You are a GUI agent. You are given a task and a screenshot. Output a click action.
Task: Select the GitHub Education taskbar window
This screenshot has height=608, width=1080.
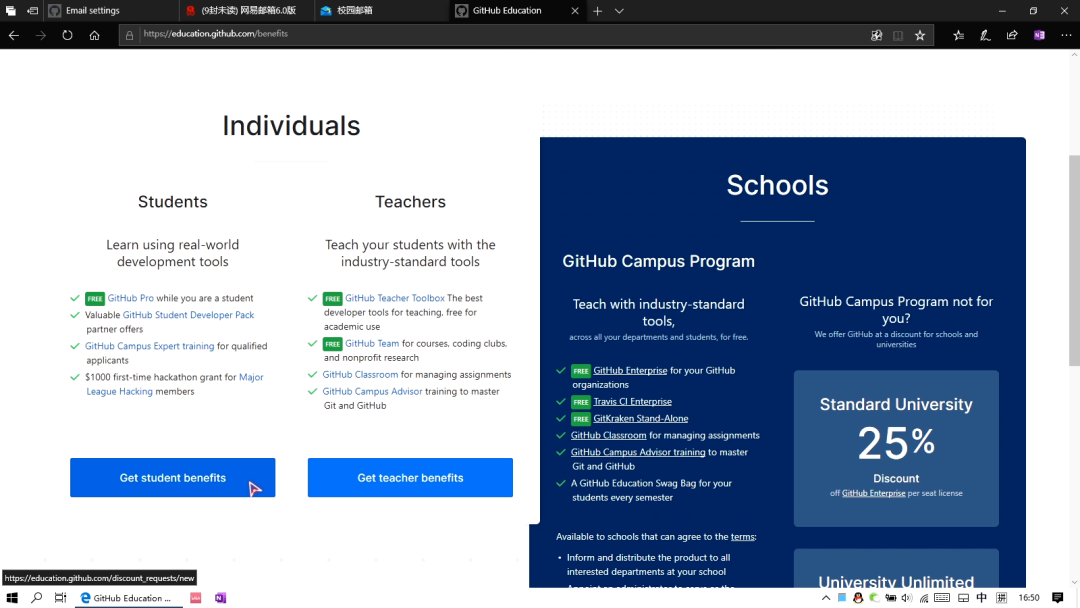tap(128, 598)
